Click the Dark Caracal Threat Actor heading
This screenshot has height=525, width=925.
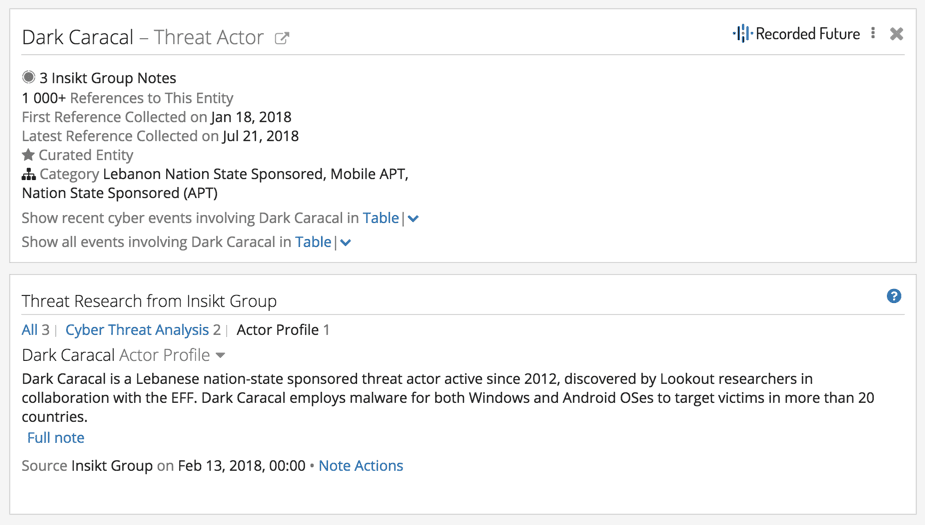(143, 37)
